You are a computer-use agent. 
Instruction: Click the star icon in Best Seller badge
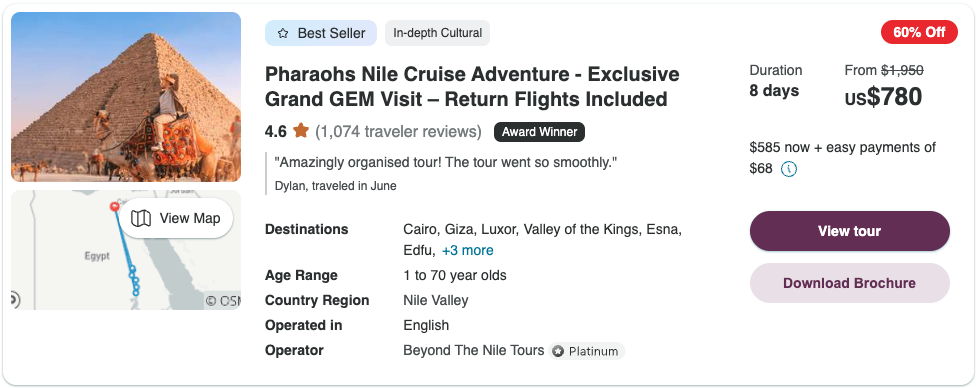point(283,34)
